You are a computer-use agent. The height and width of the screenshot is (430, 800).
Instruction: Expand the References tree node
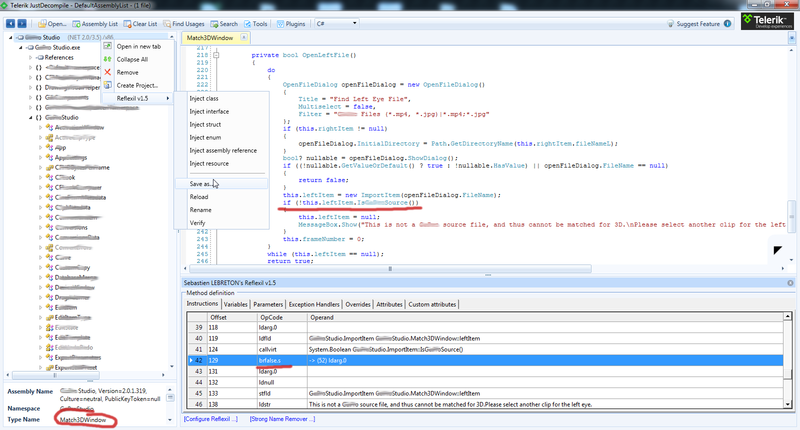(x=30, y=58)
